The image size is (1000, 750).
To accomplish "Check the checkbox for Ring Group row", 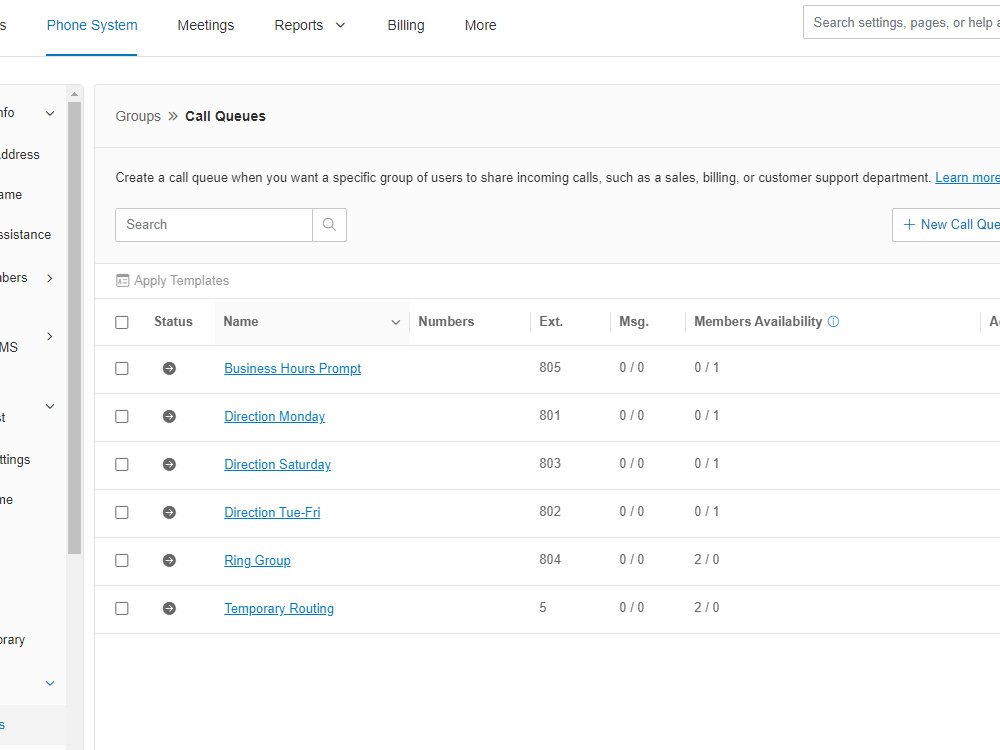I will (x=122, y=560).
